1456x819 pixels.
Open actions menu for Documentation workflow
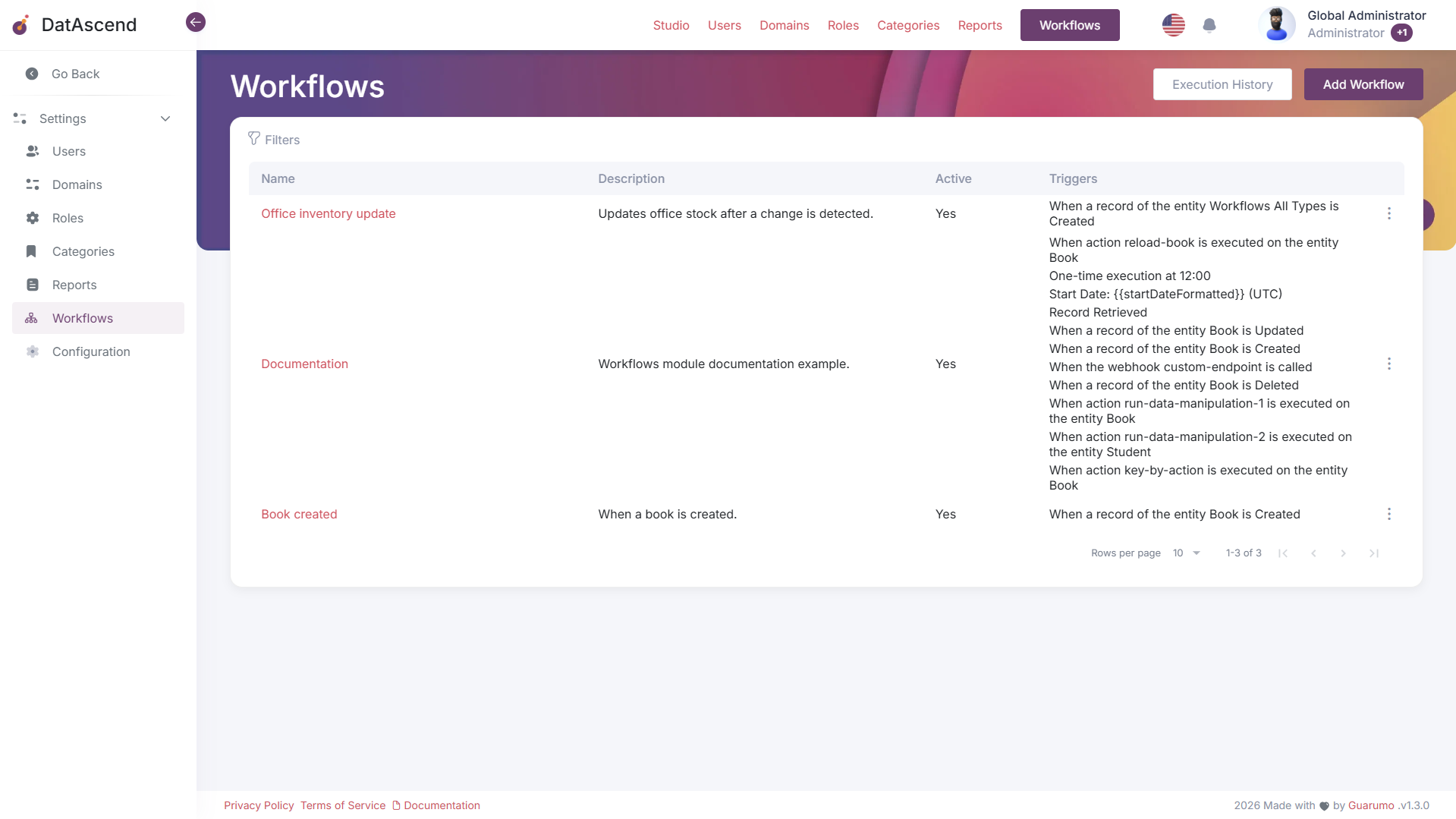1388,364
